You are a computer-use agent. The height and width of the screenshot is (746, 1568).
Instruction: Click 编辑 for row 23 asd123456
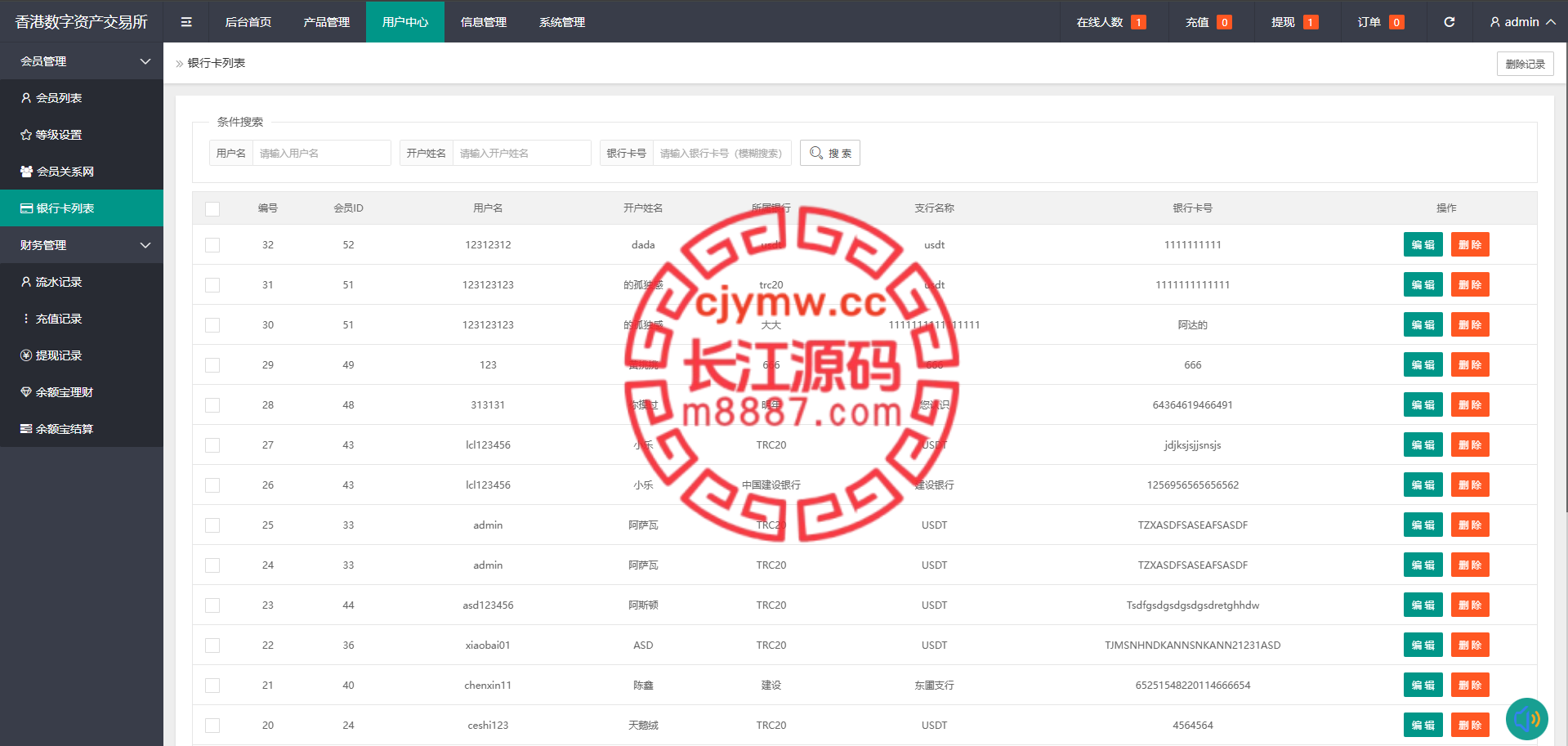[x=1423, y=605]
